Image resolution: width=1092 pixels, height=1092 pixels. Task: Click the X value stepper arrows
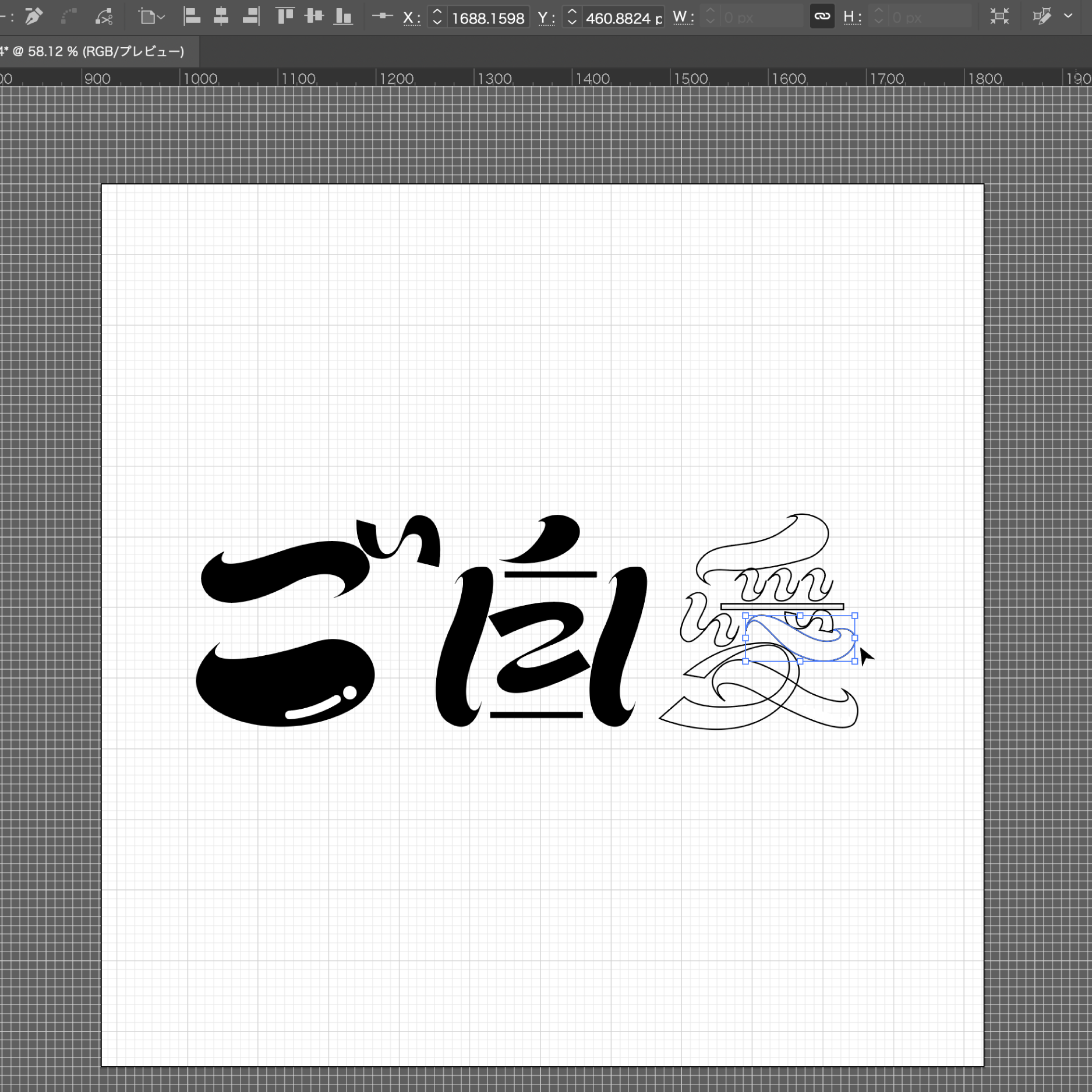tap(437, 17)
